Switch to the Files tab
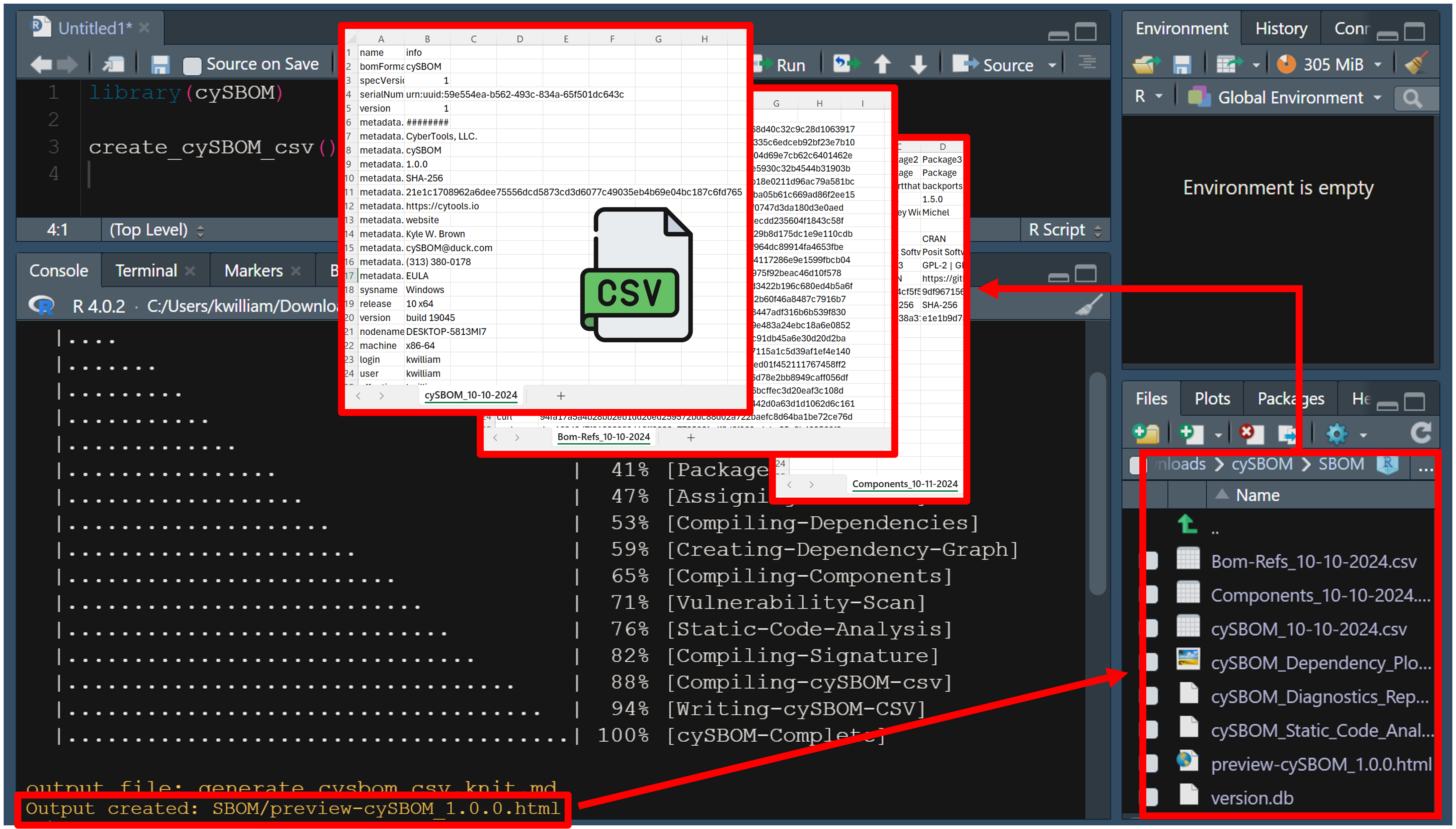The height and width of the screenshot is (829, 1456). (1151, 398)
